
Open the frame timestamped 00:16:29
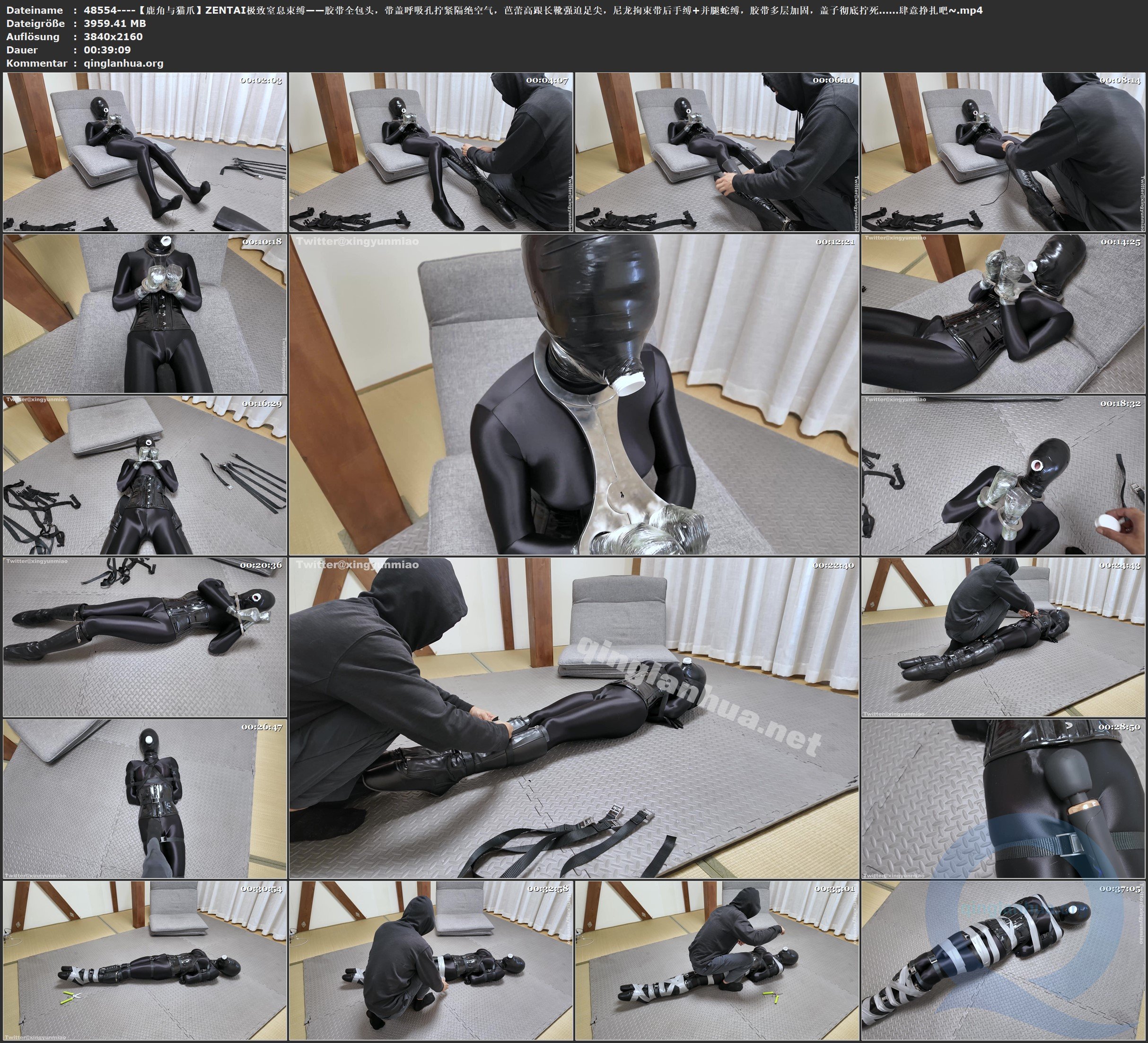tap(145, 475)
